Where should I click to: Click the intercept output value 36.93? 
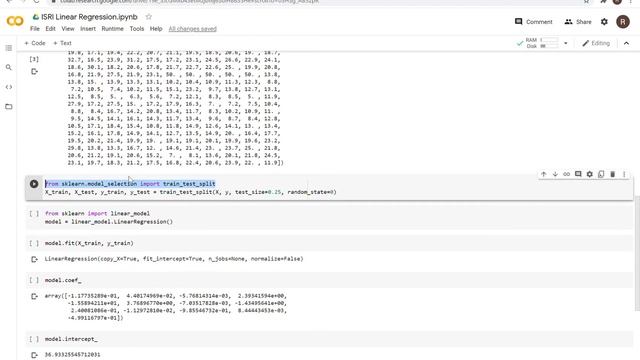pos(72,355)
